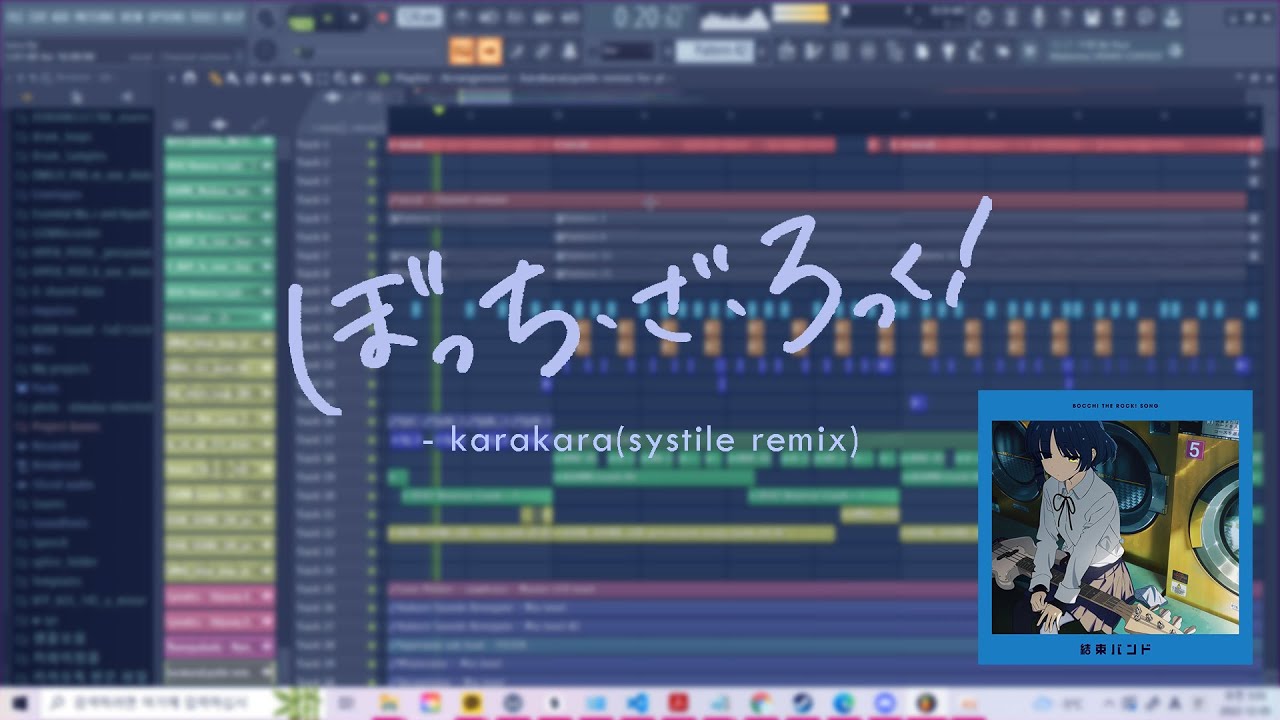This screenshot has width=1280, height=720.
Task: Open the pattern selector dropdown
Action: [716, 51]
